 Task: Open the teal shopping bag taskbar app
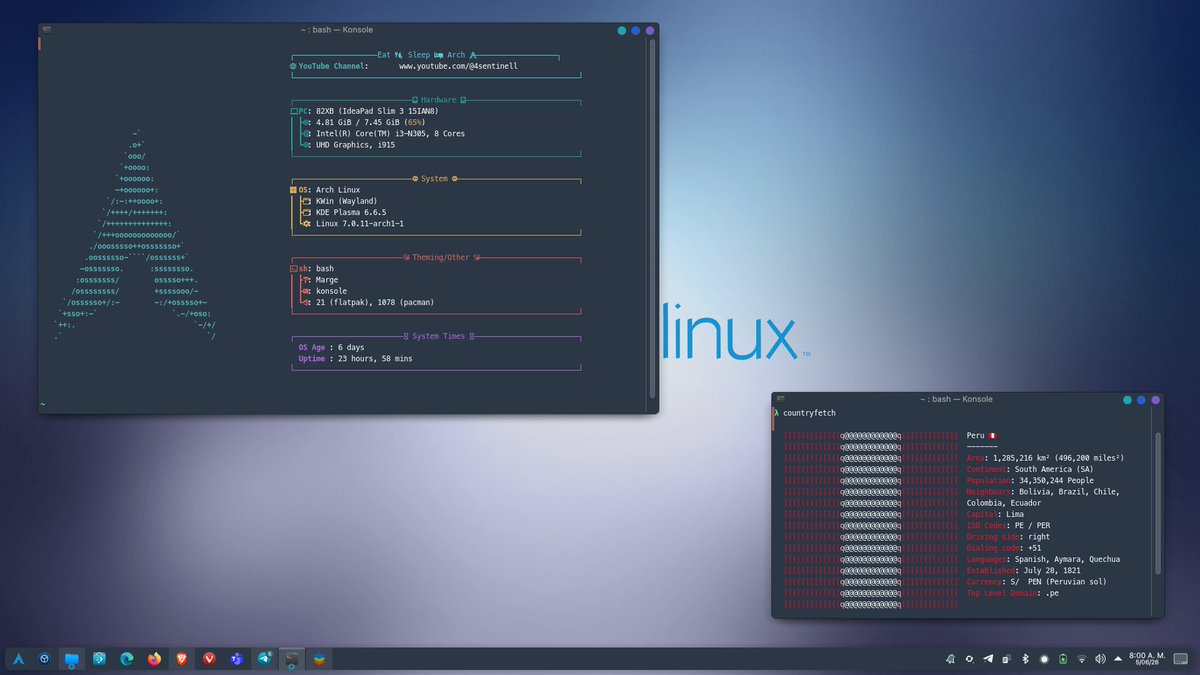[x=100, y=659]
